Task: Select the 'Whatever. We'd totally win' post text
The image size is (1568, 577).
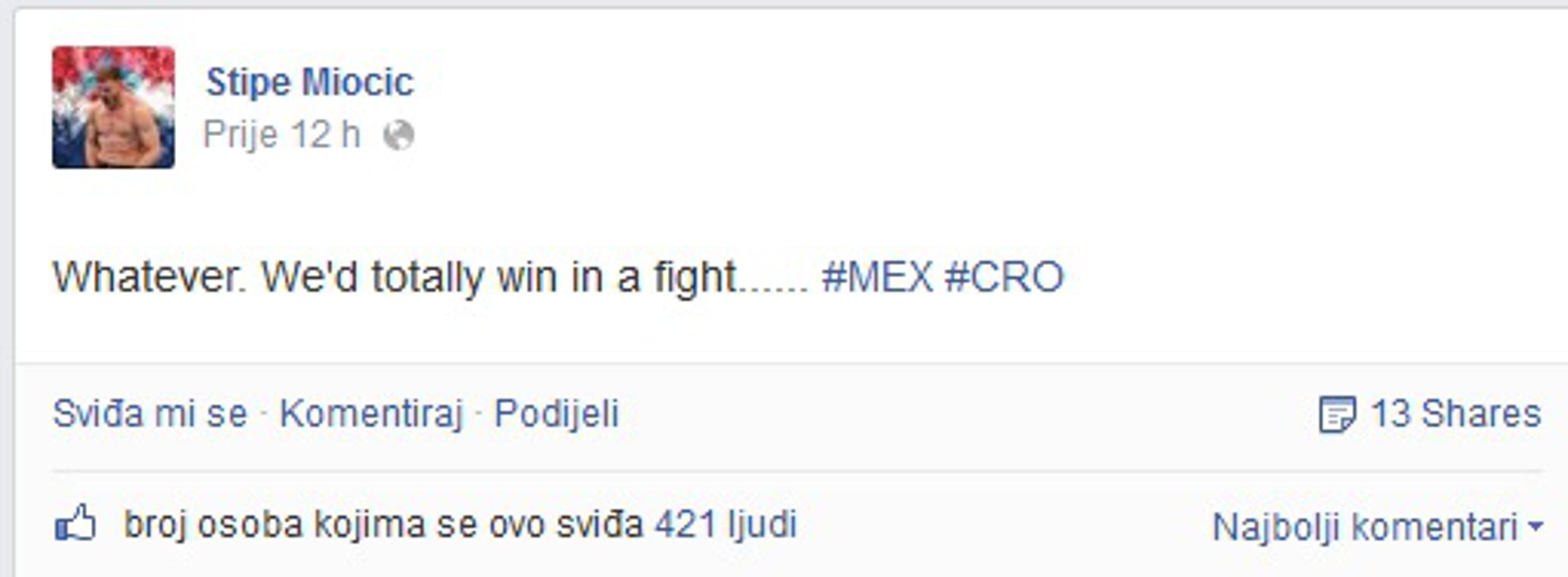Action: [432, 277]
